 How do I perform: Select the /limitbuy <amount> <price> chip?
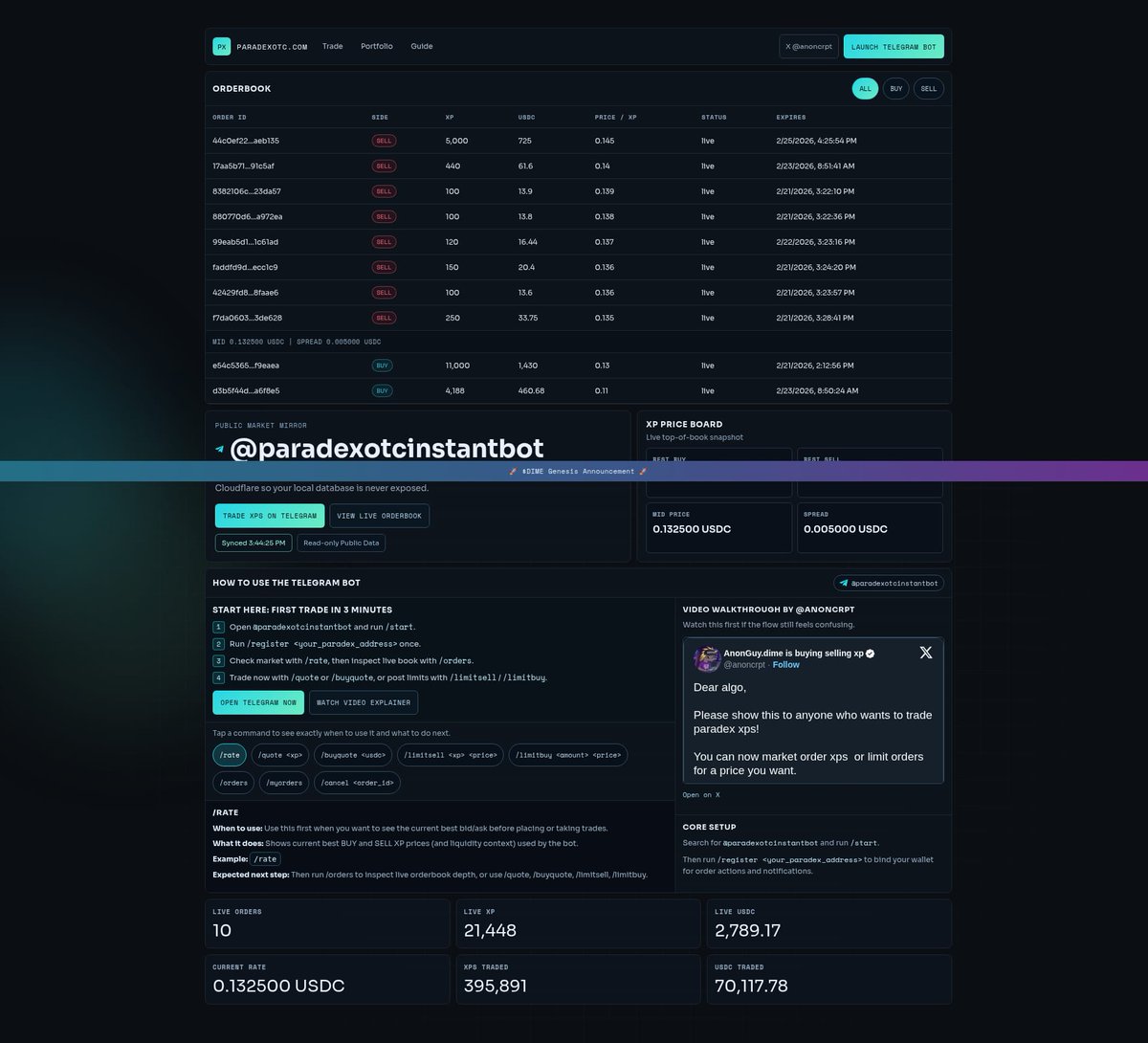pyautogui.click(x=568, y=755)
